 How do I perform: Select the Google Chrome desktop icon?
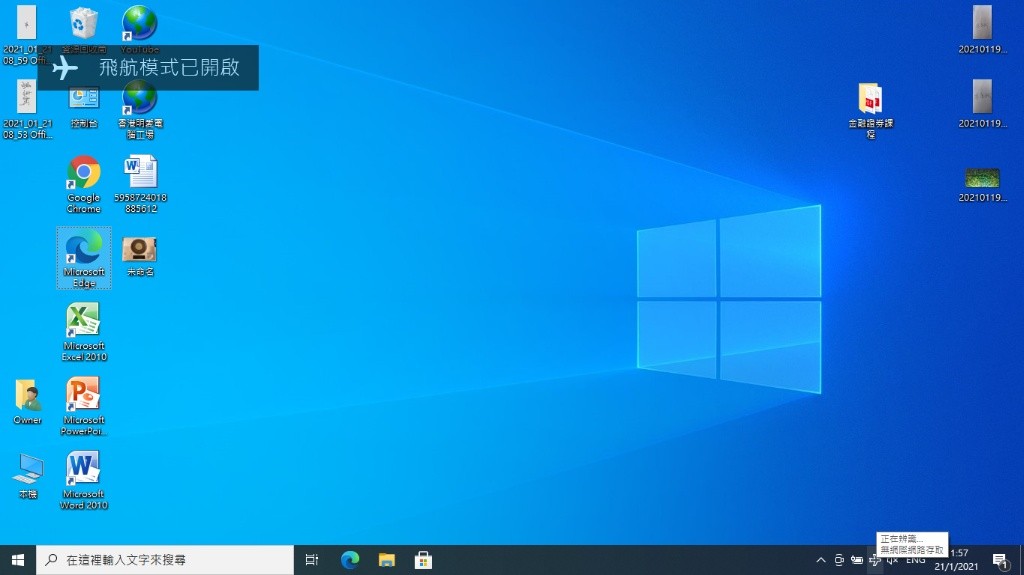84,184
